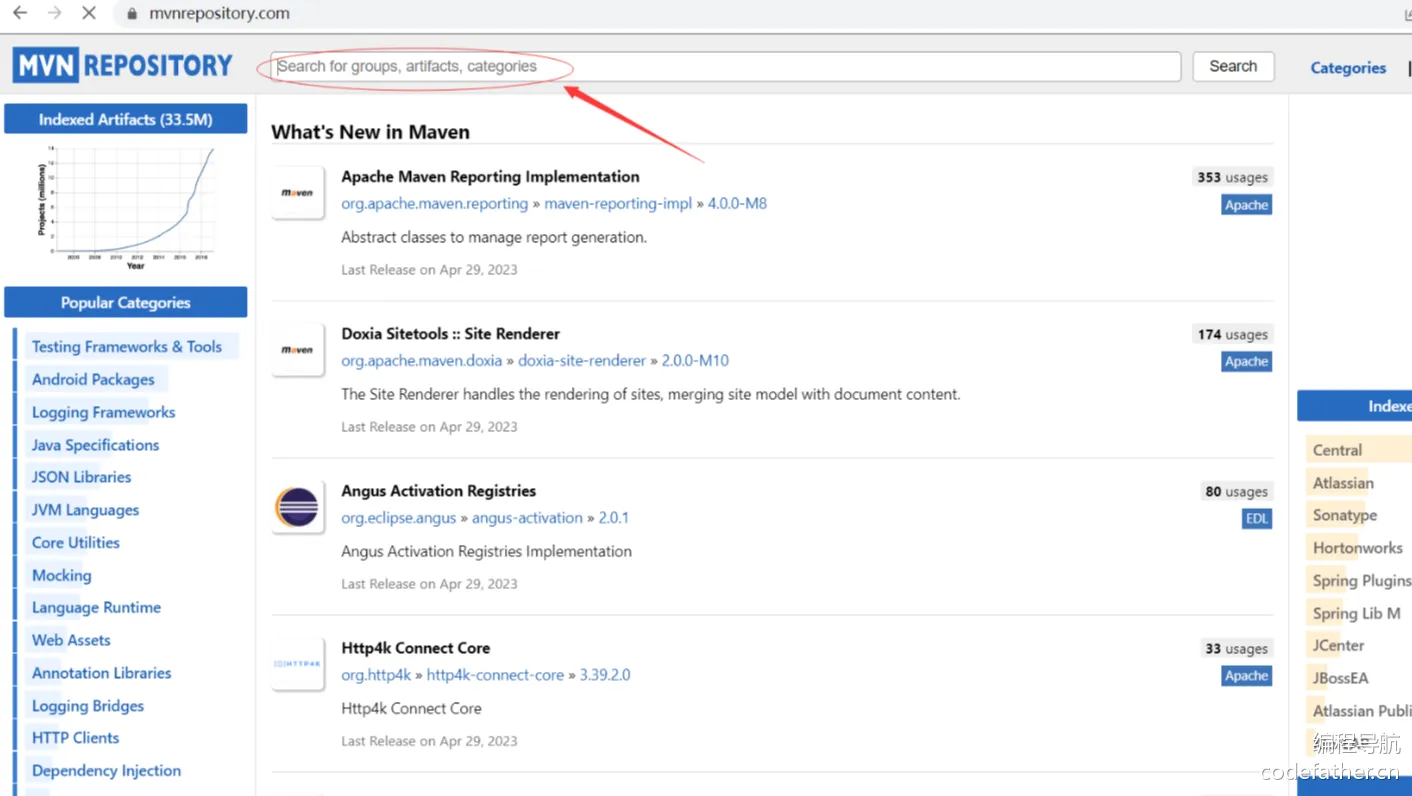Open Atlassian repository link
The image size is (1412, 796).
point(1343,483)
